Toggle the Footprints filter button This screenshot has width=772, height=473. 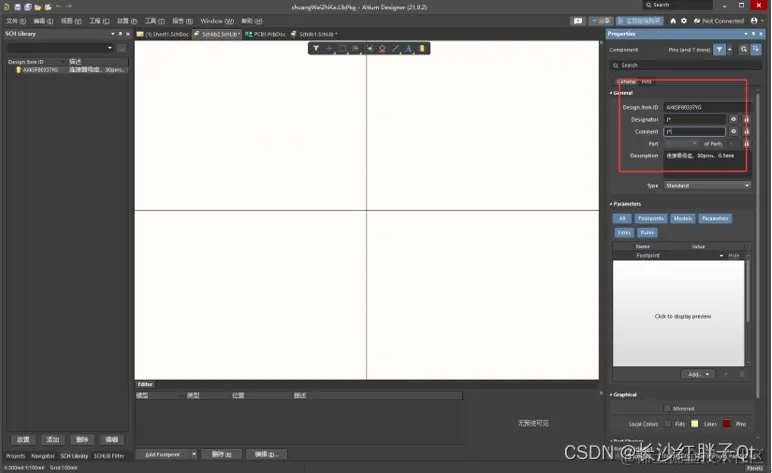pyautogui.click(x=650, y=218)
